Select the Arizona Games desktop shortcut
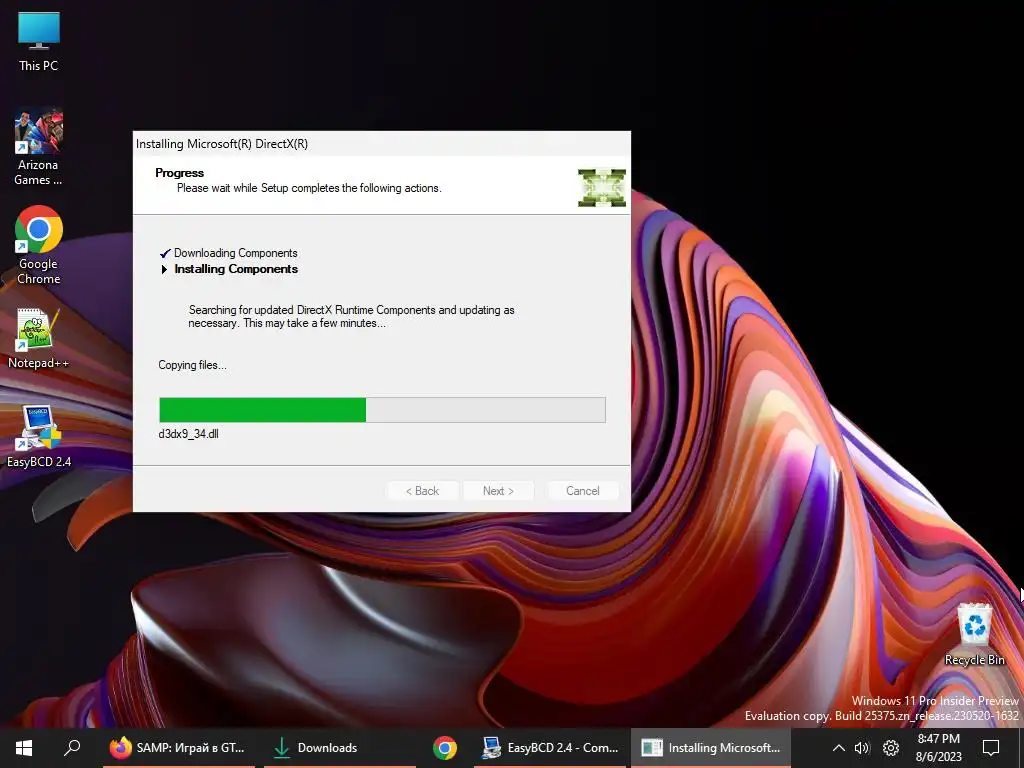This screenshot has height=768, width=1024. (39, 147)
